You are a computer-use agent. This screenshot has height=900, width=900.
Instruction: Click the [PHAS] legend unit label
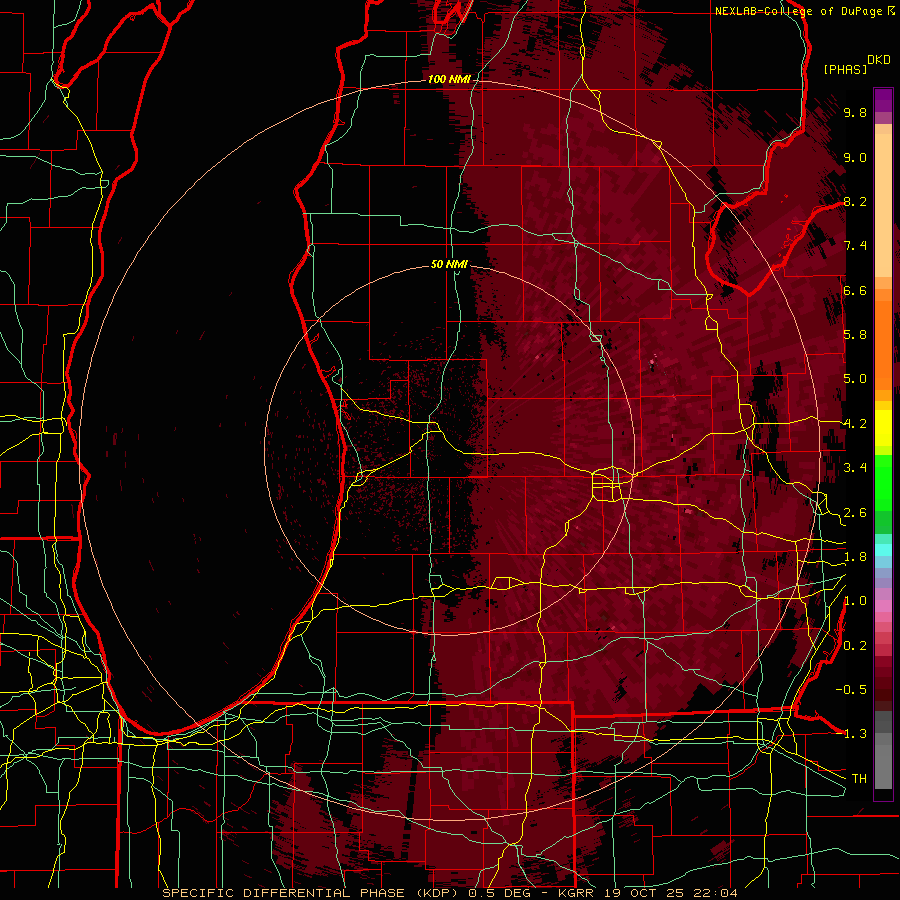coord(845,69)
